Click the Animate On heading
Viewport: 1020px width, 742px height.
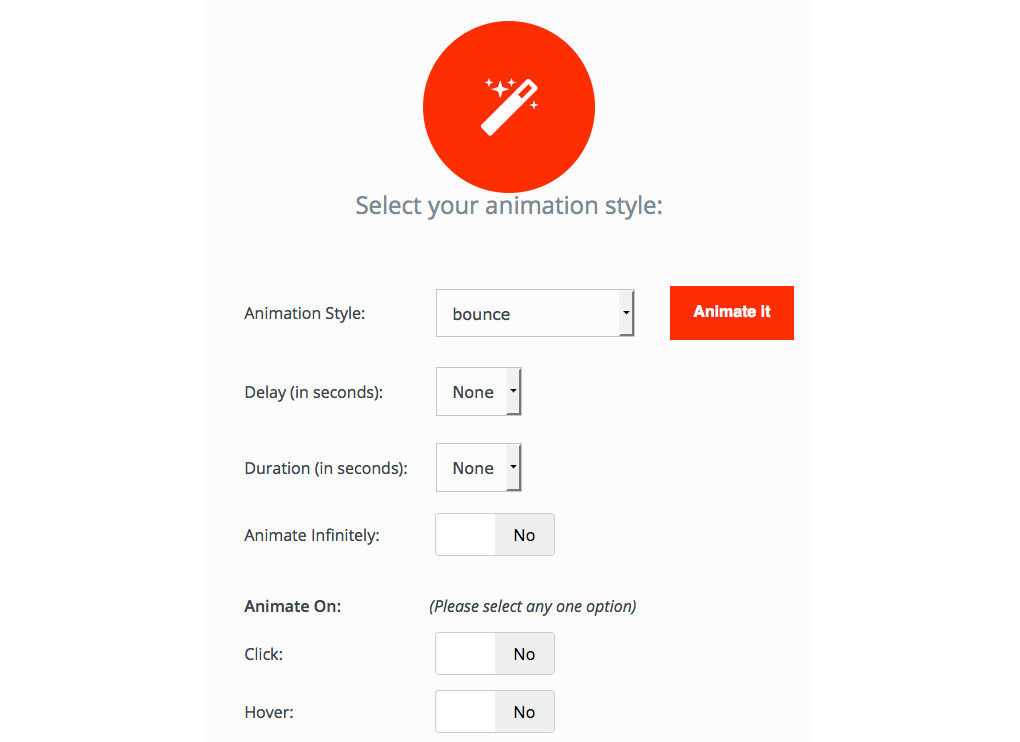coord(292,606)
